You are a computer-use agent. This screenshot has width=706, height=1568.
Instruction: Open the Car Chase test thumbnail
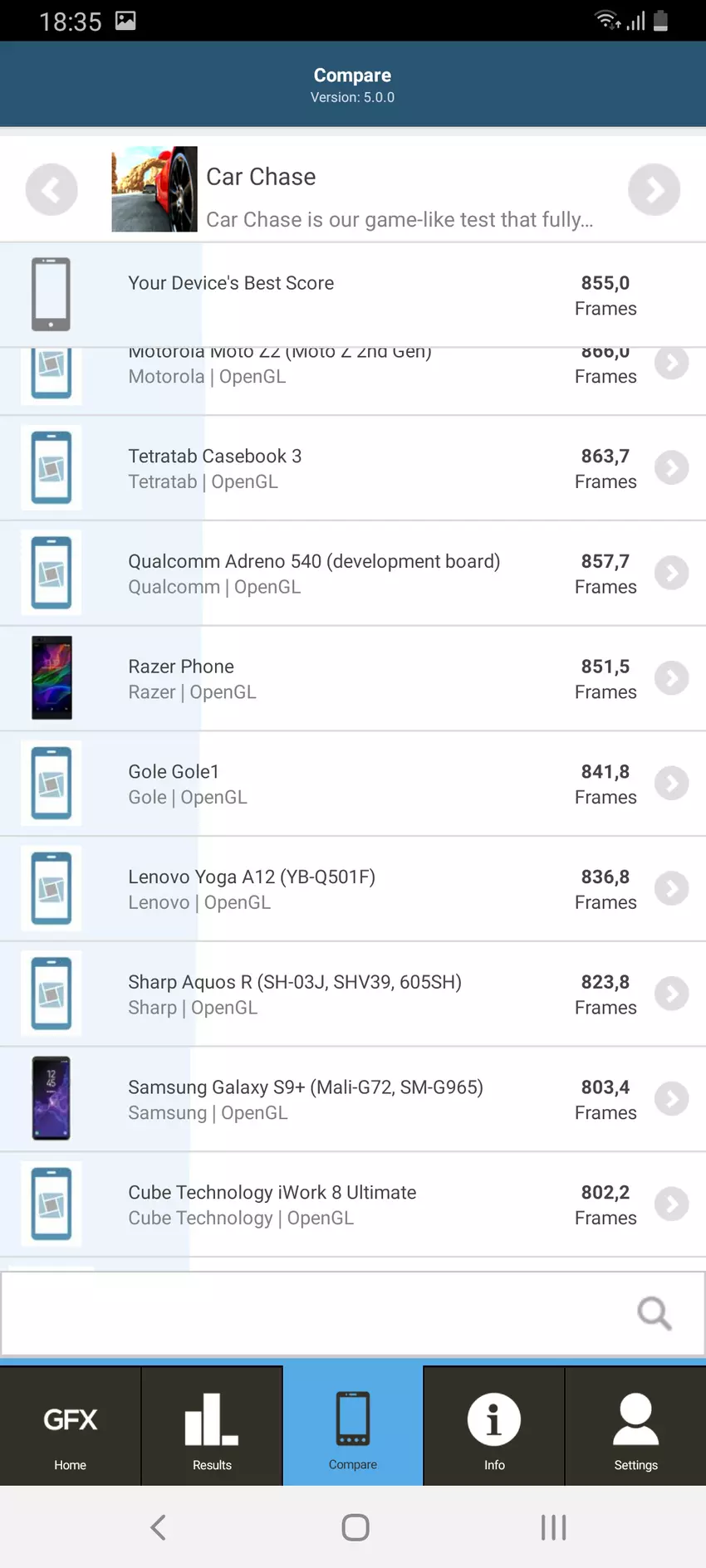pyautogui.click(x=154, y=189)
